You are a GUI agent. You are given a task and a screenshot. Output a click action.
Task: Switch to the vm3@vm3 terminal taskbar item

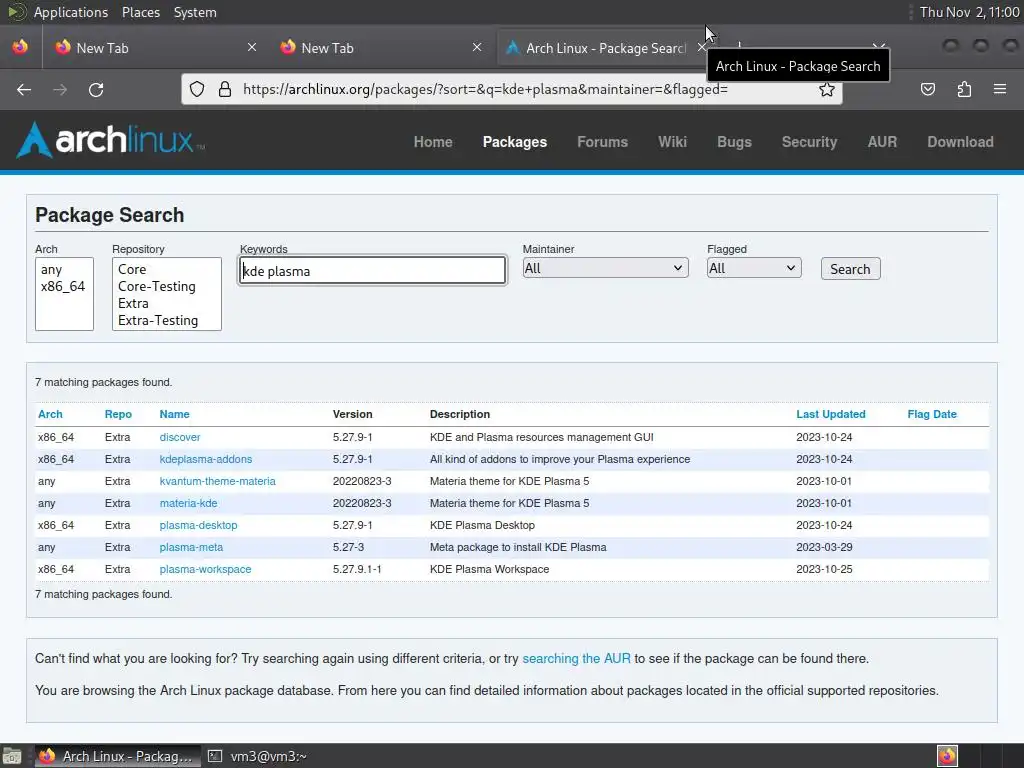(x=257, y=756)
